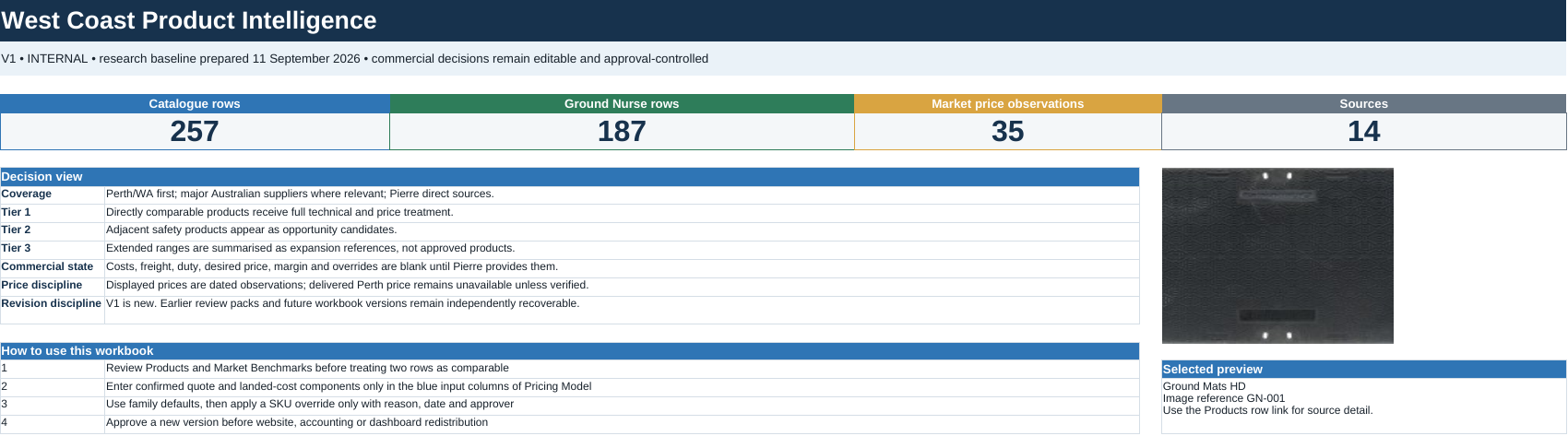Select the Sources header cell
Screen dimensions: 1568x436
coord(1363,103)
